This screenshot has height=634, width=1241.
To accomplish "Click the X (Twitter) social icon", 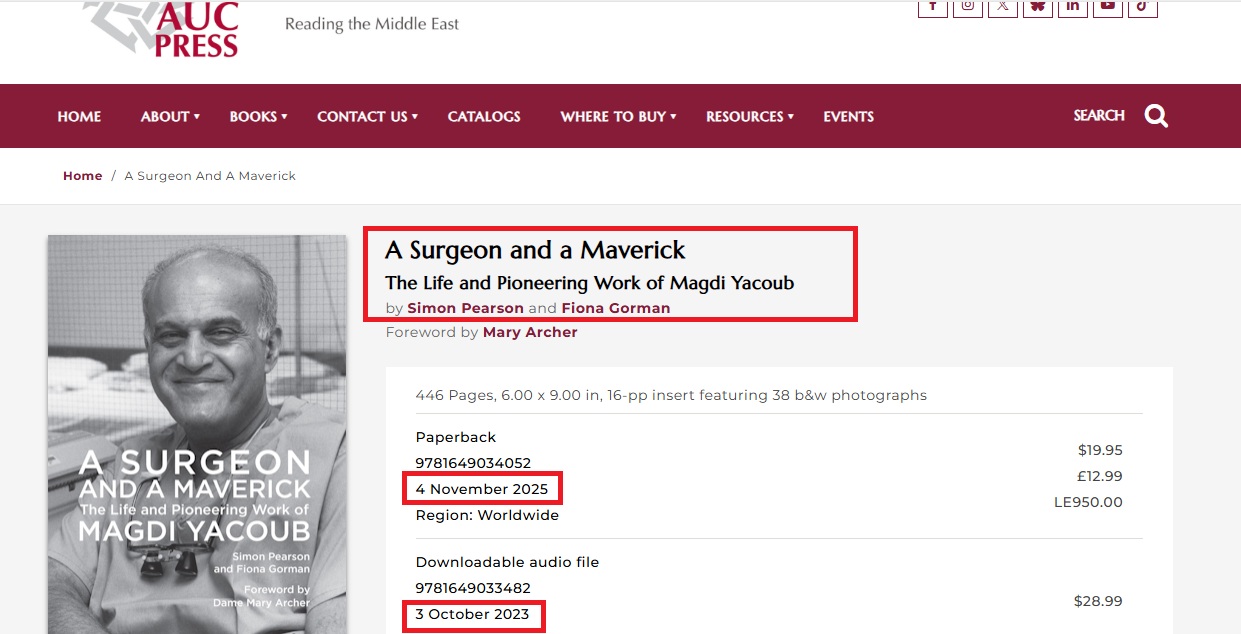I will tap(1002, 7).
